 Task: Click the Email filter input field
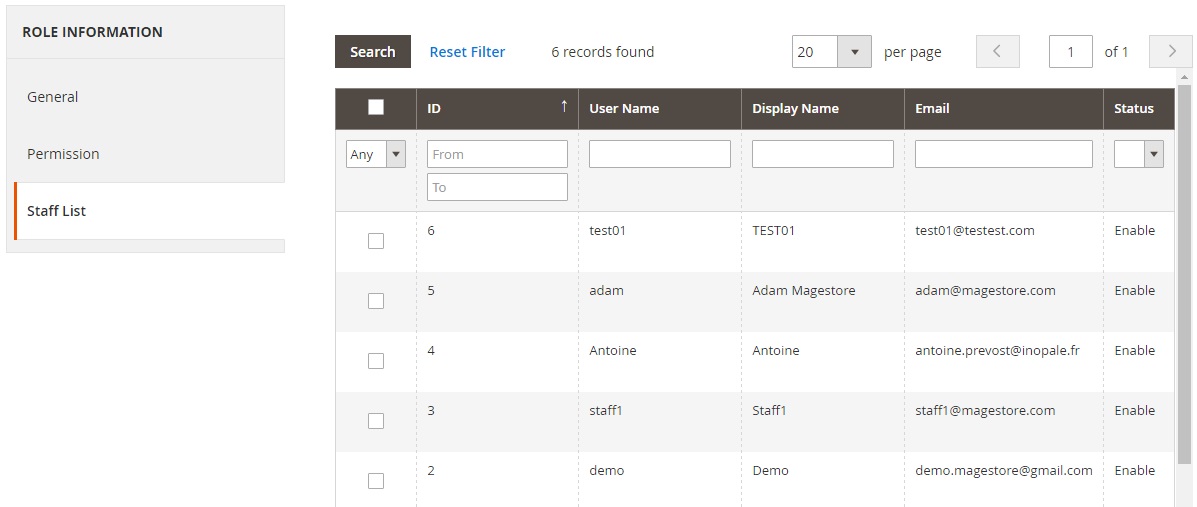1003,154
